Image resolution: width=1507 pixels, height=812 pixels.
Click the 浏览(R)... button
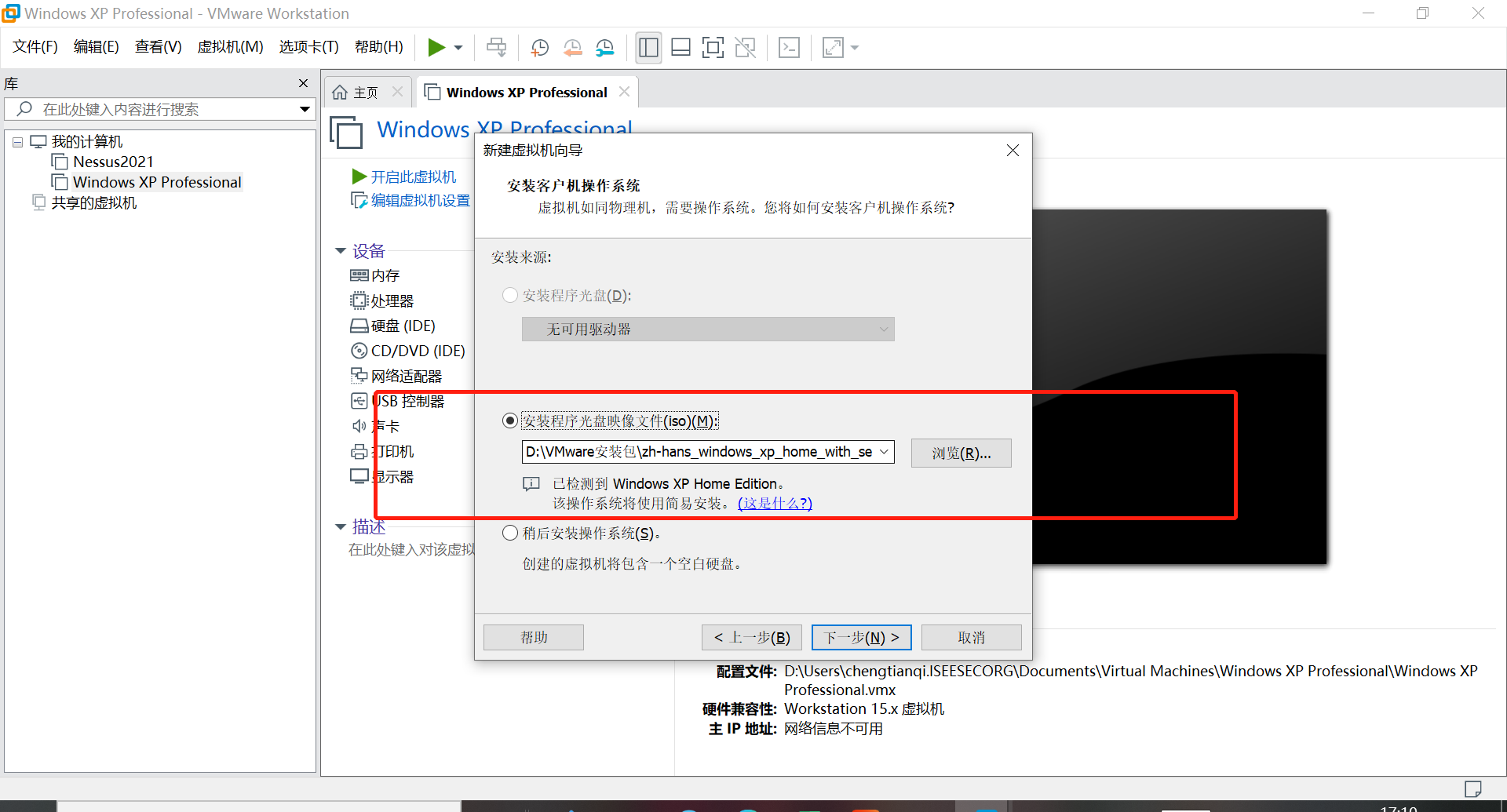[x=961, y=453]
